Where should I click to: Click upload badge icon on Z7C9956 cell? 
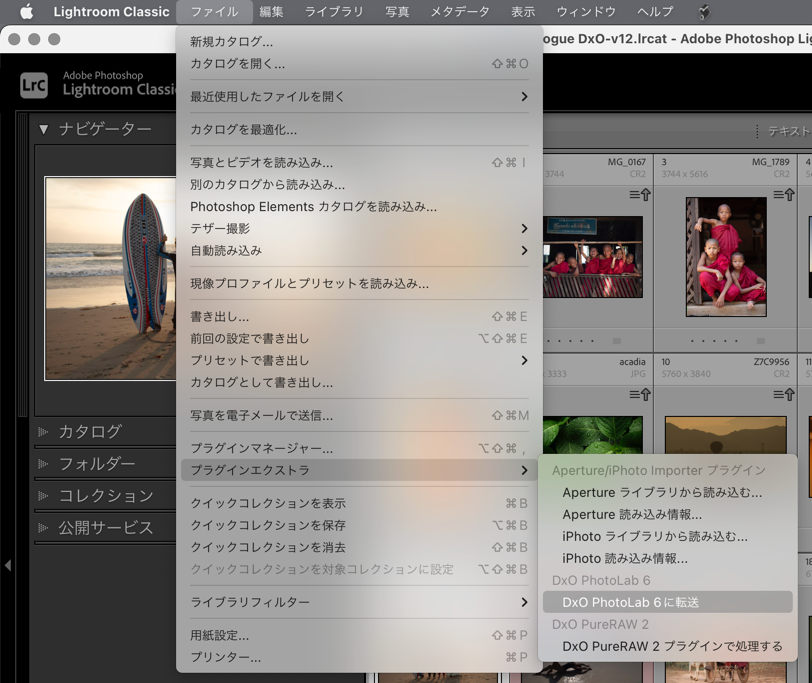(784, 395)
